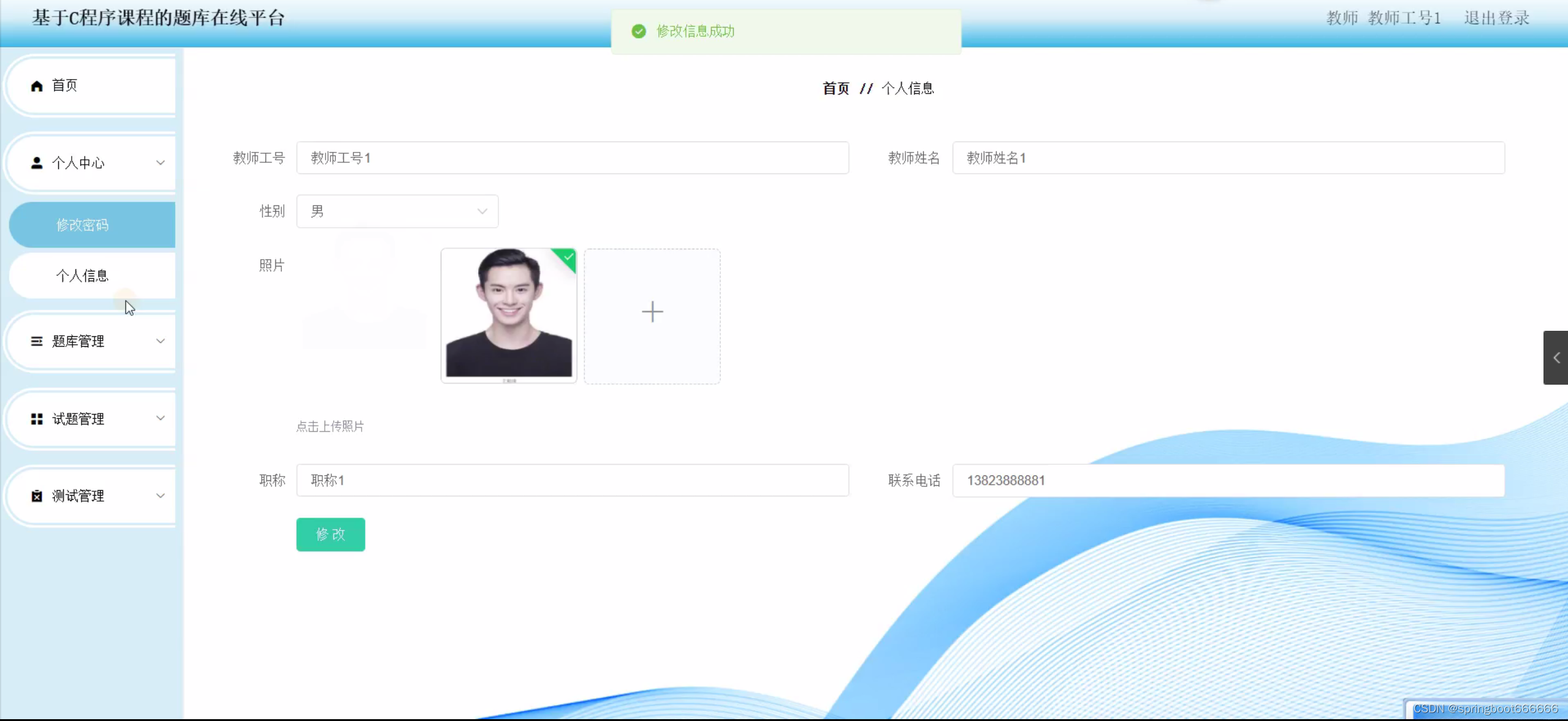Click the collapse arrow on right edge
This screenshot has height=721, width=1568.
point(1556,358)
